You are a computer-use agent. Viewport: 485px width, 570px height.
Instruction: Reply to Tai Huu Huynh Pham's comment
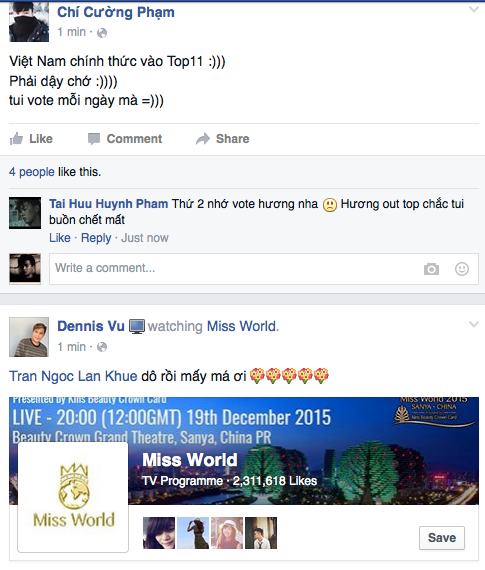[96, 238]
